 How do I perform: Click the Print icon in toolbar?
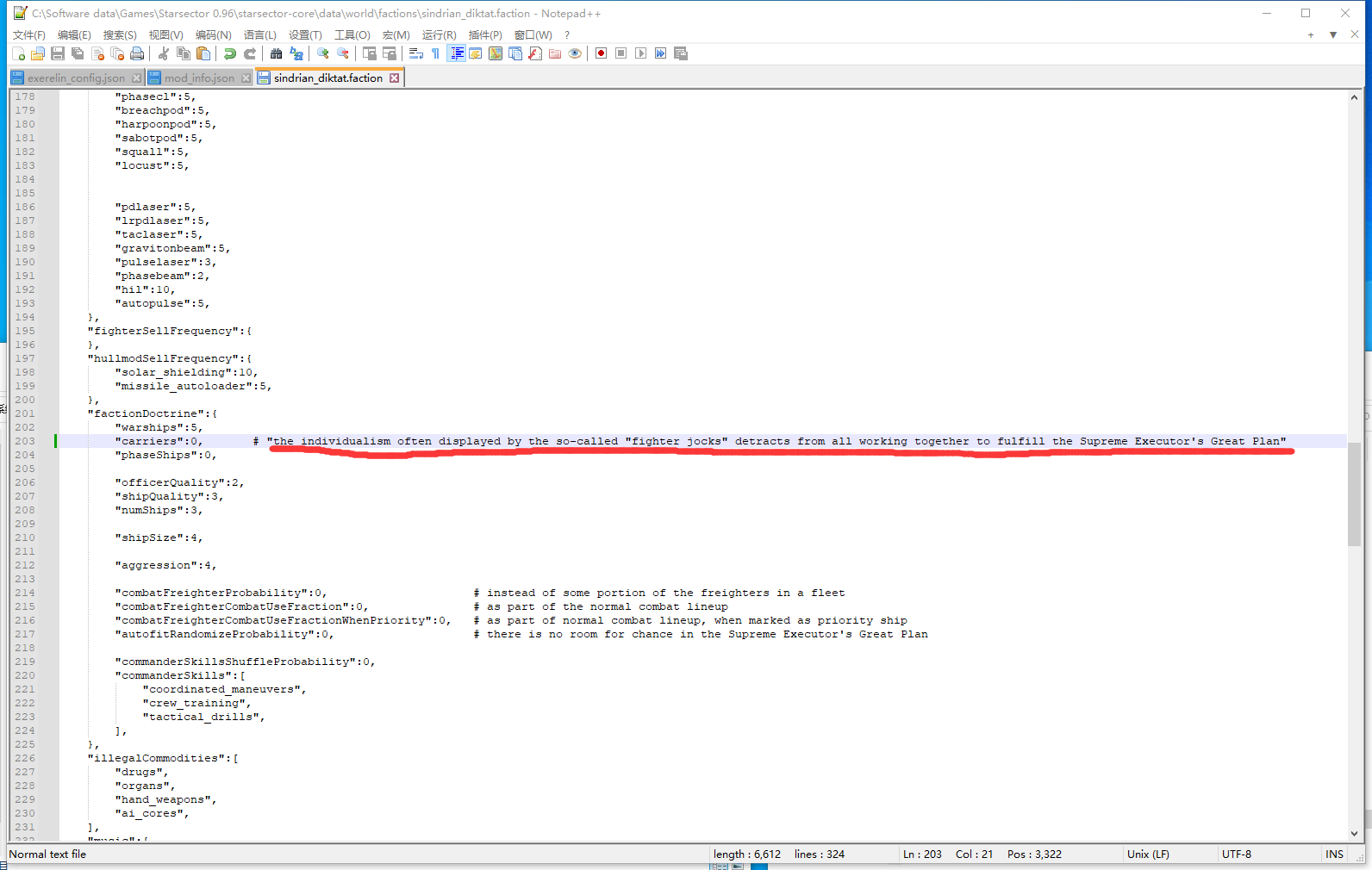click(137, 53)
